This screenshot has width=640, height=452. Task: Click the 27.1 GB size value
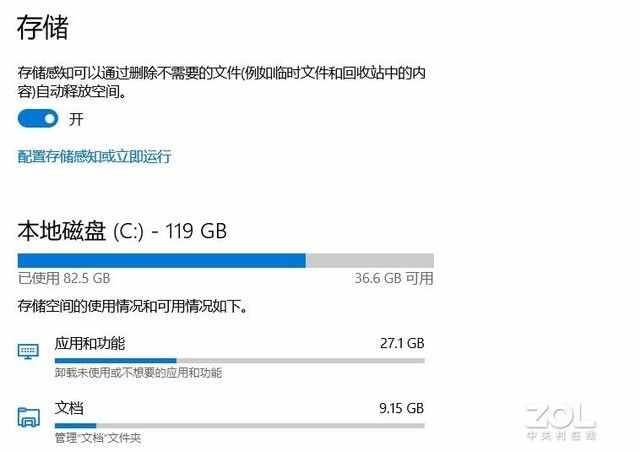click(402, 343)
